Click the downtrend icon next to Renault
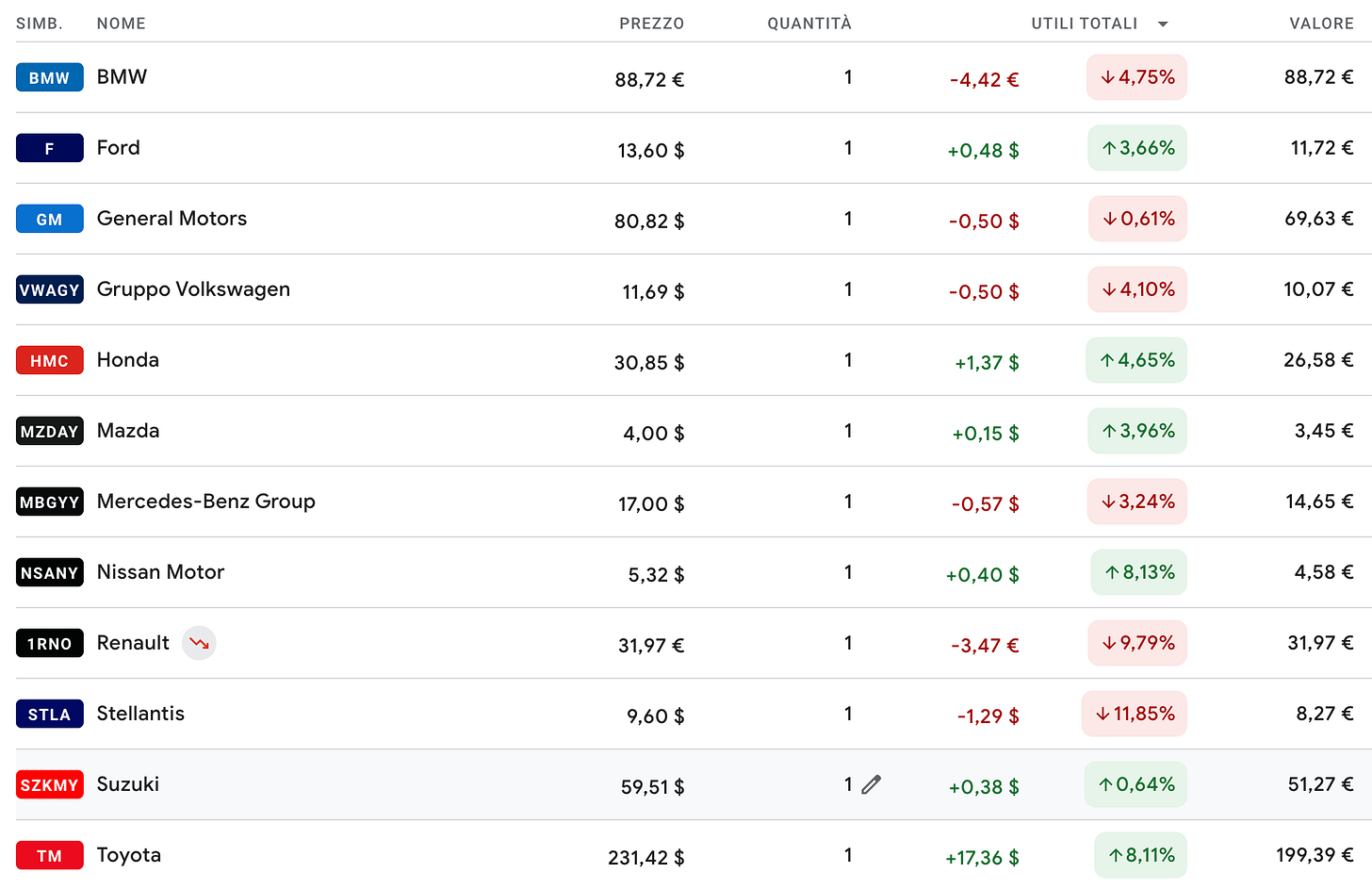 (199, 643)
